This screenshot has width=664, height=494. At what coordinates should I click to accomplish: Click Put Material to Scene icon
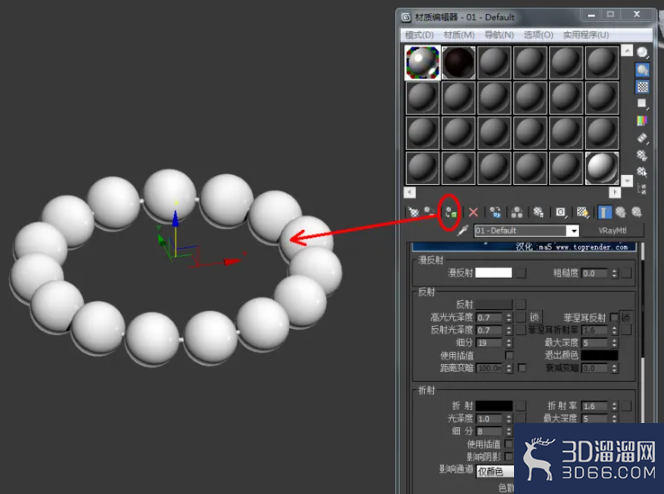point(429,212)
